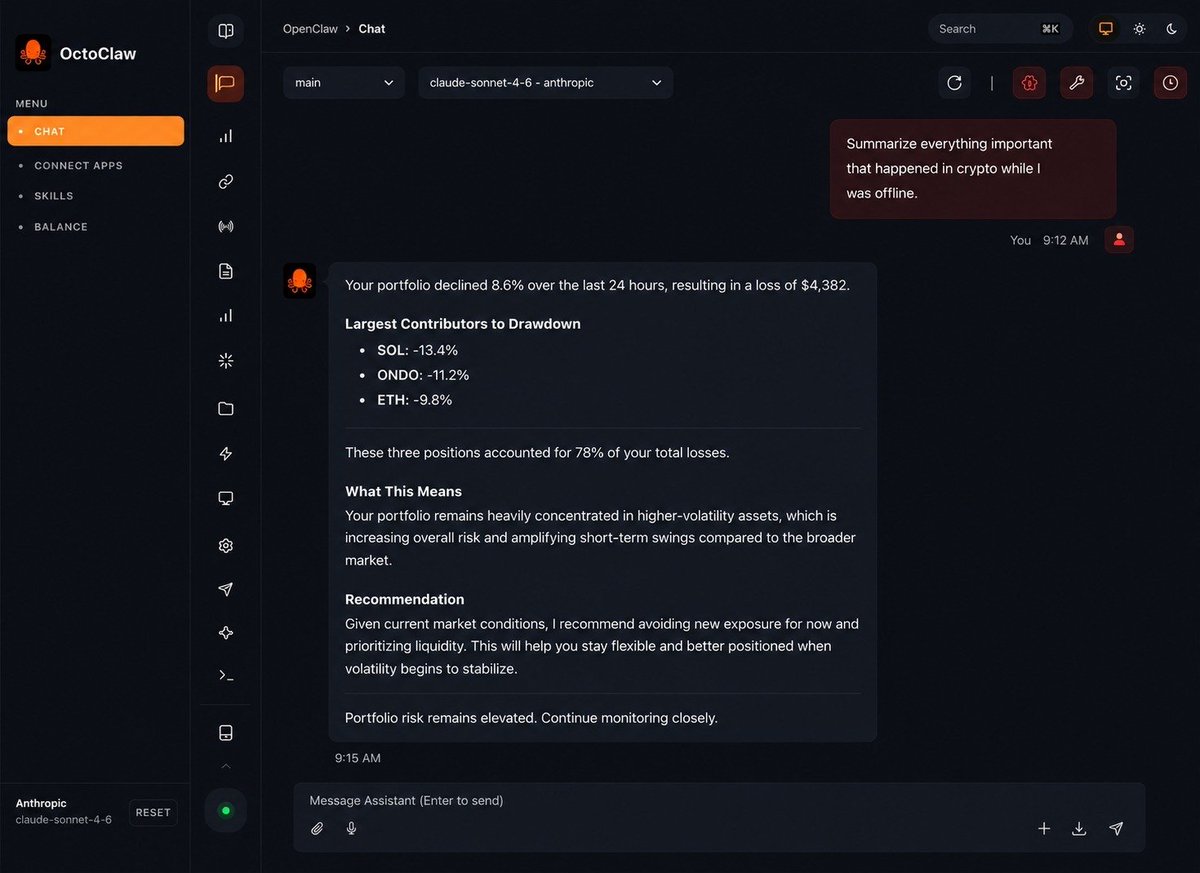Screen dimensions: 1200x873
Task: Switch to dark theme moon icon
Action: pos(1171,29)
